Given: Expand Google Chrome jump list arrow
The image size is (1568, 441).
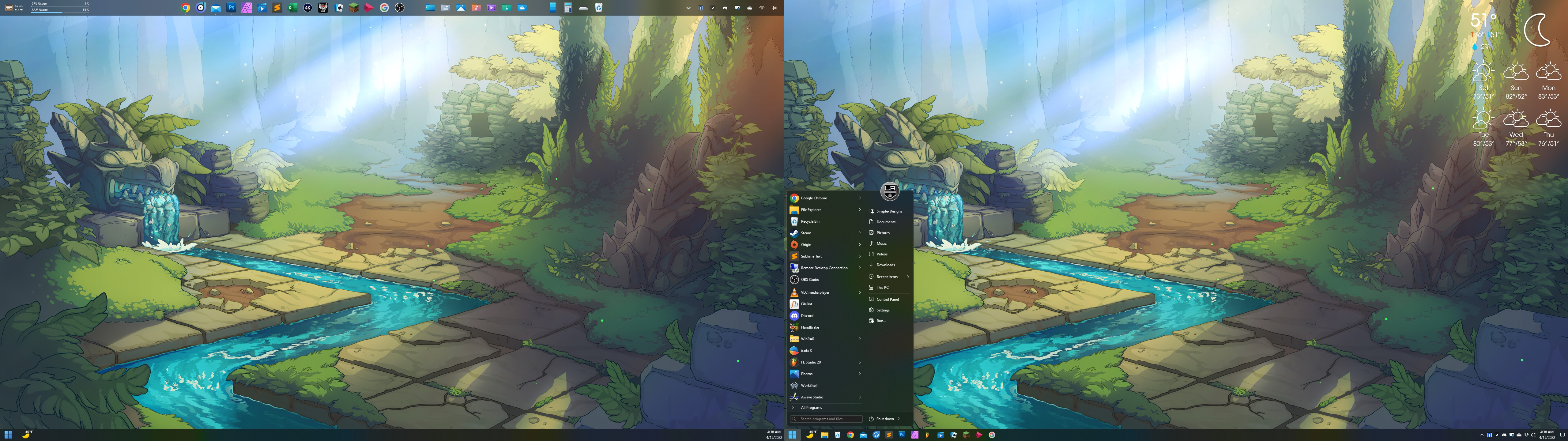Looking at the screenshot, I should click(859, 198).
